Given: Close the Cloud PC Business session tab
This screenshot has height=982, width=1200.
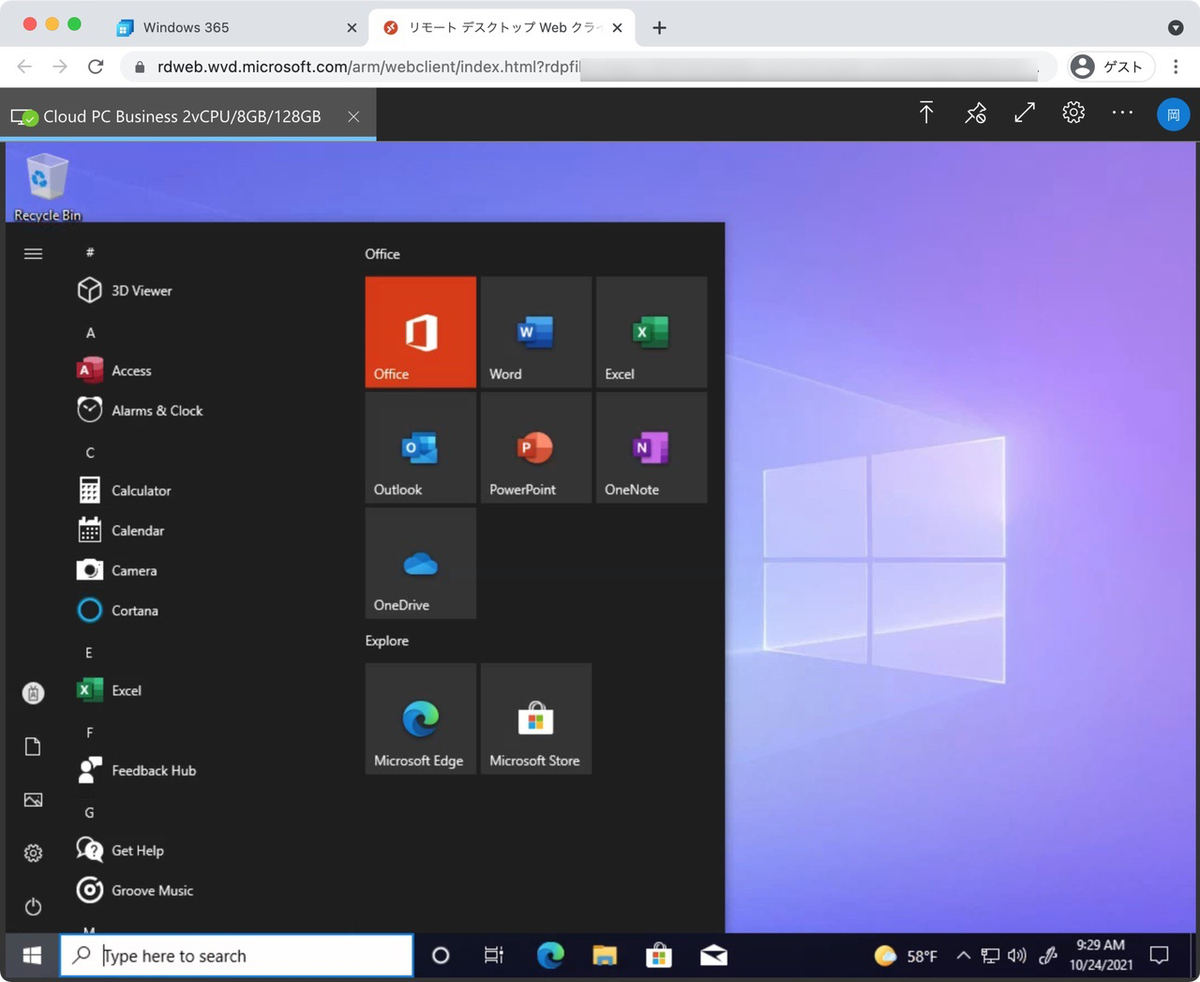Looking at the screenshot, I should 353,117.
